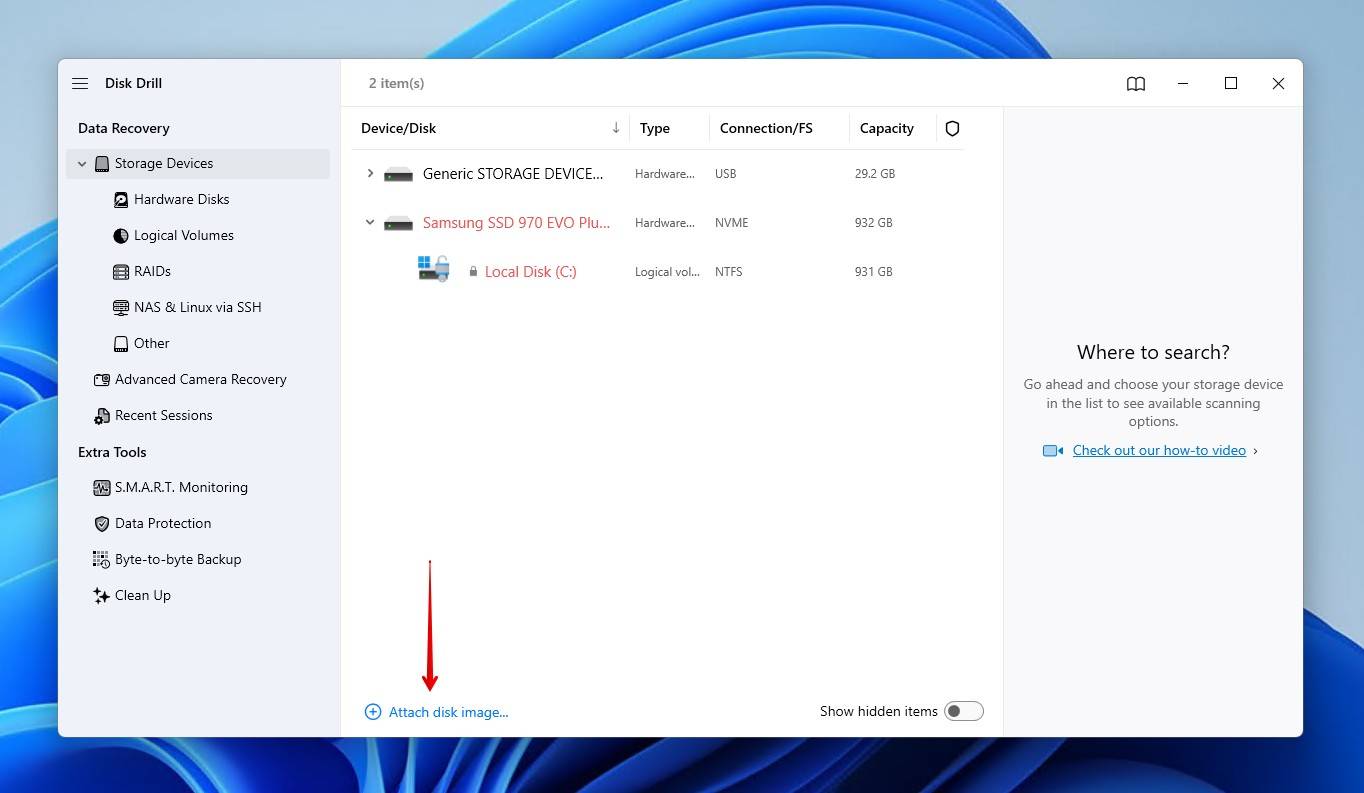Image resolution: width=1364 pixels, height=793 pixels.
Task: Open the bookmarks icon in the title bar
Action: click(1136, 83)
